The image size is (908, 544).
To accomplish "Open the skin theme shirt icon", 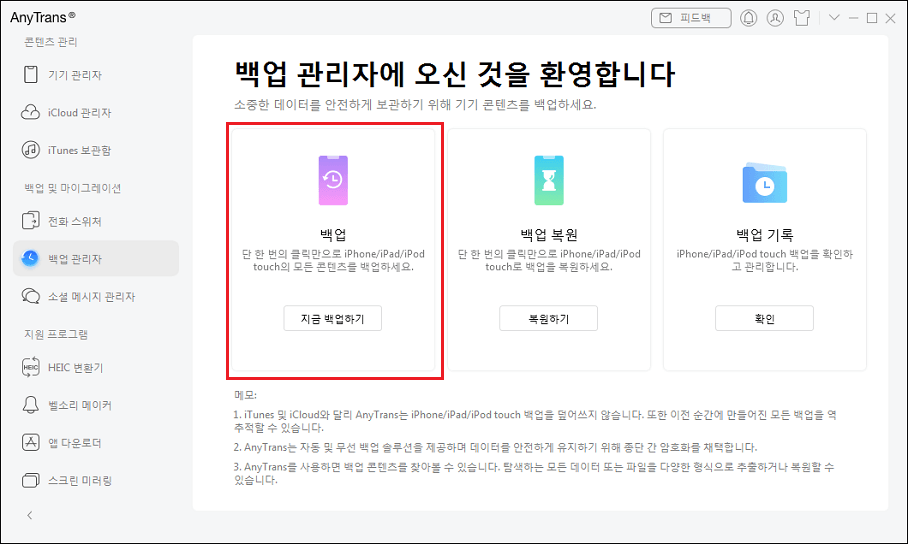I will (x=802, y=18).
